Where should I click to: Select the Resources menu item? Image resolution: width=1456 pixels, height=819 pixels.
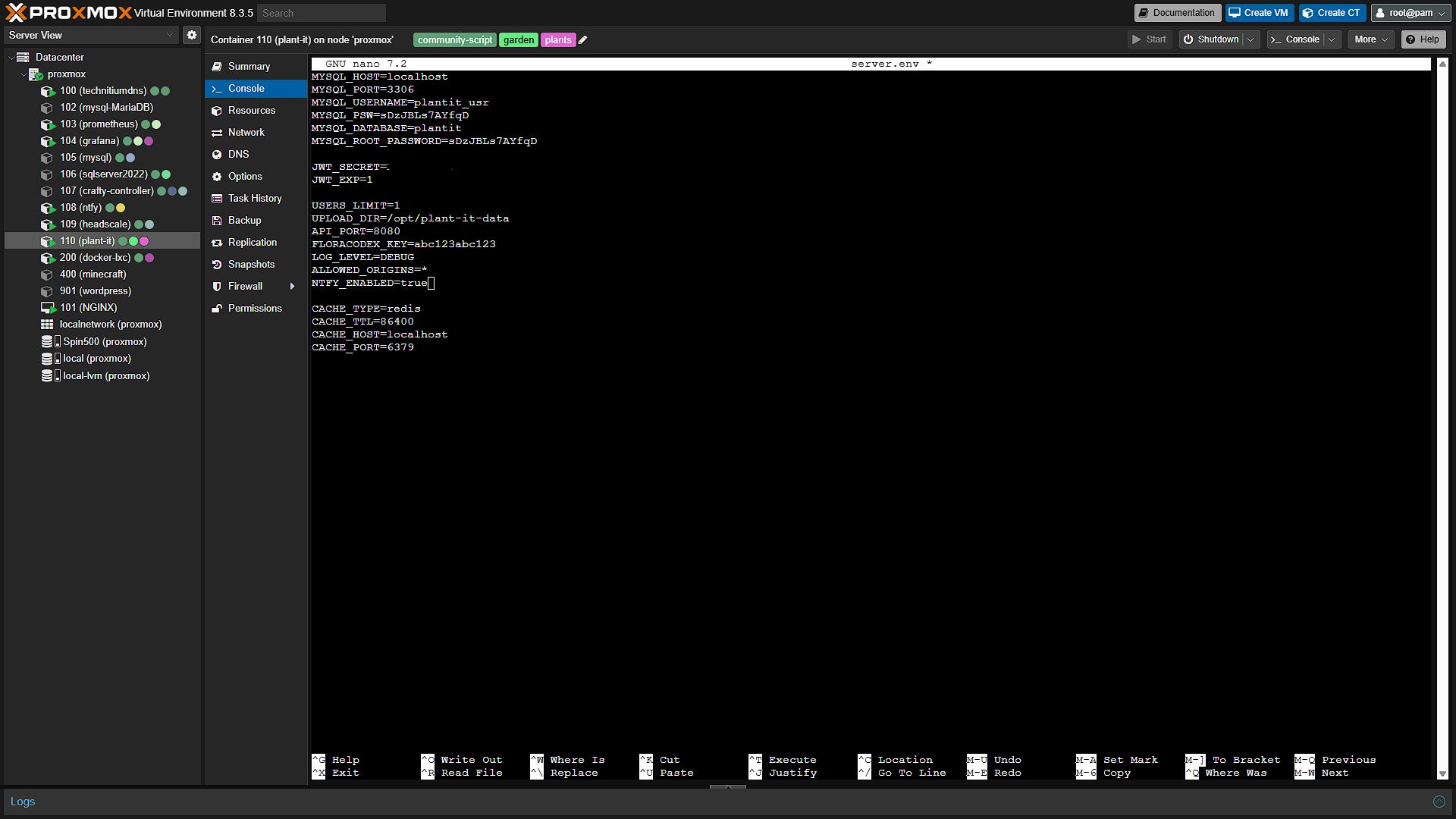(256, 111)
